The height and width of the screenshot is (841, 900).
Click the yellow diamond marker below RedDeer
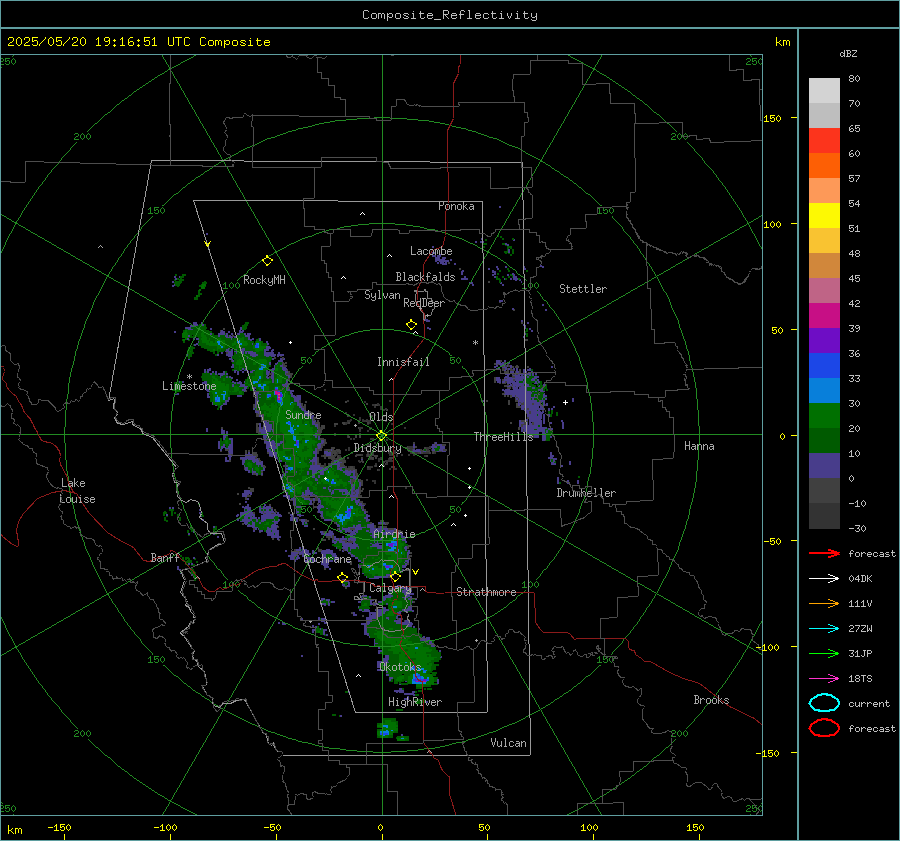point(411,325)
